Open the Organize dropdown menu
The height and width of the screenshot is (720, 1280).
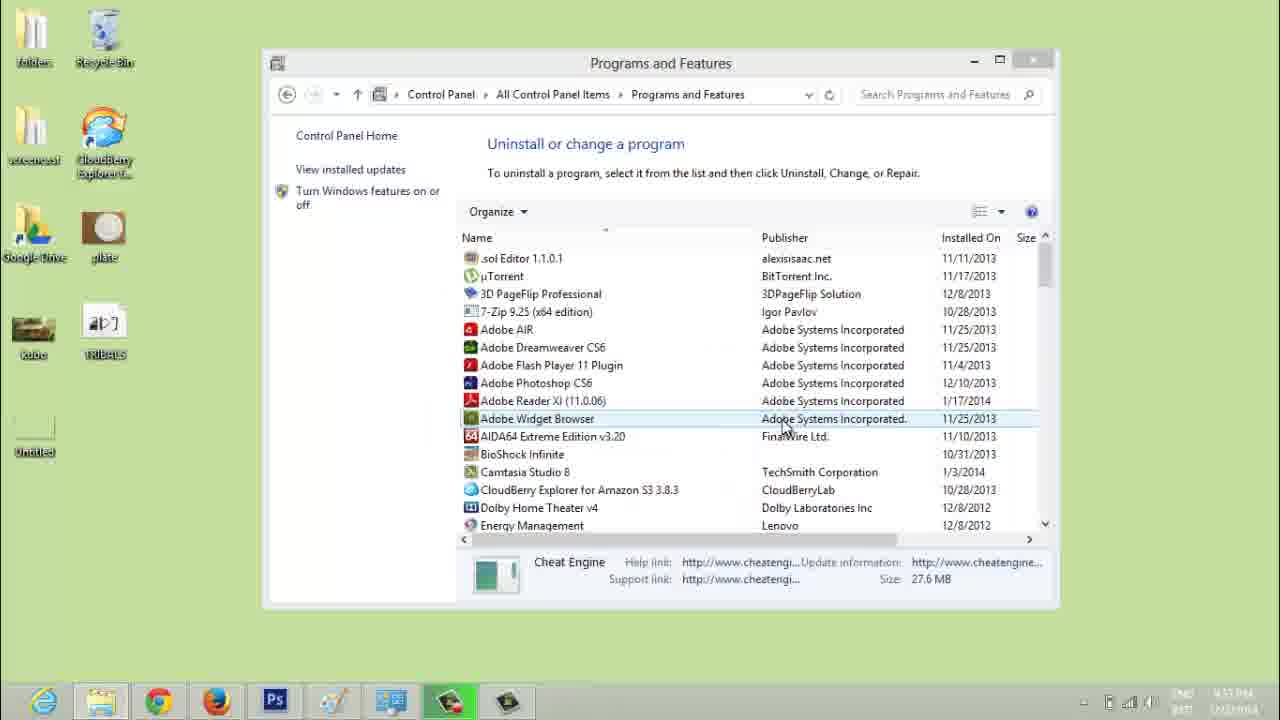pyautogui.click(x=498, y=212)
